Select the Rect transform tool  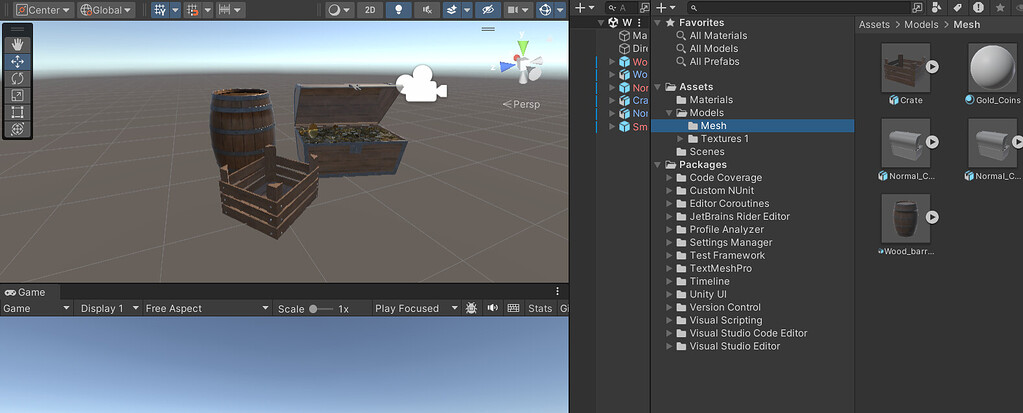click(18, 113)
